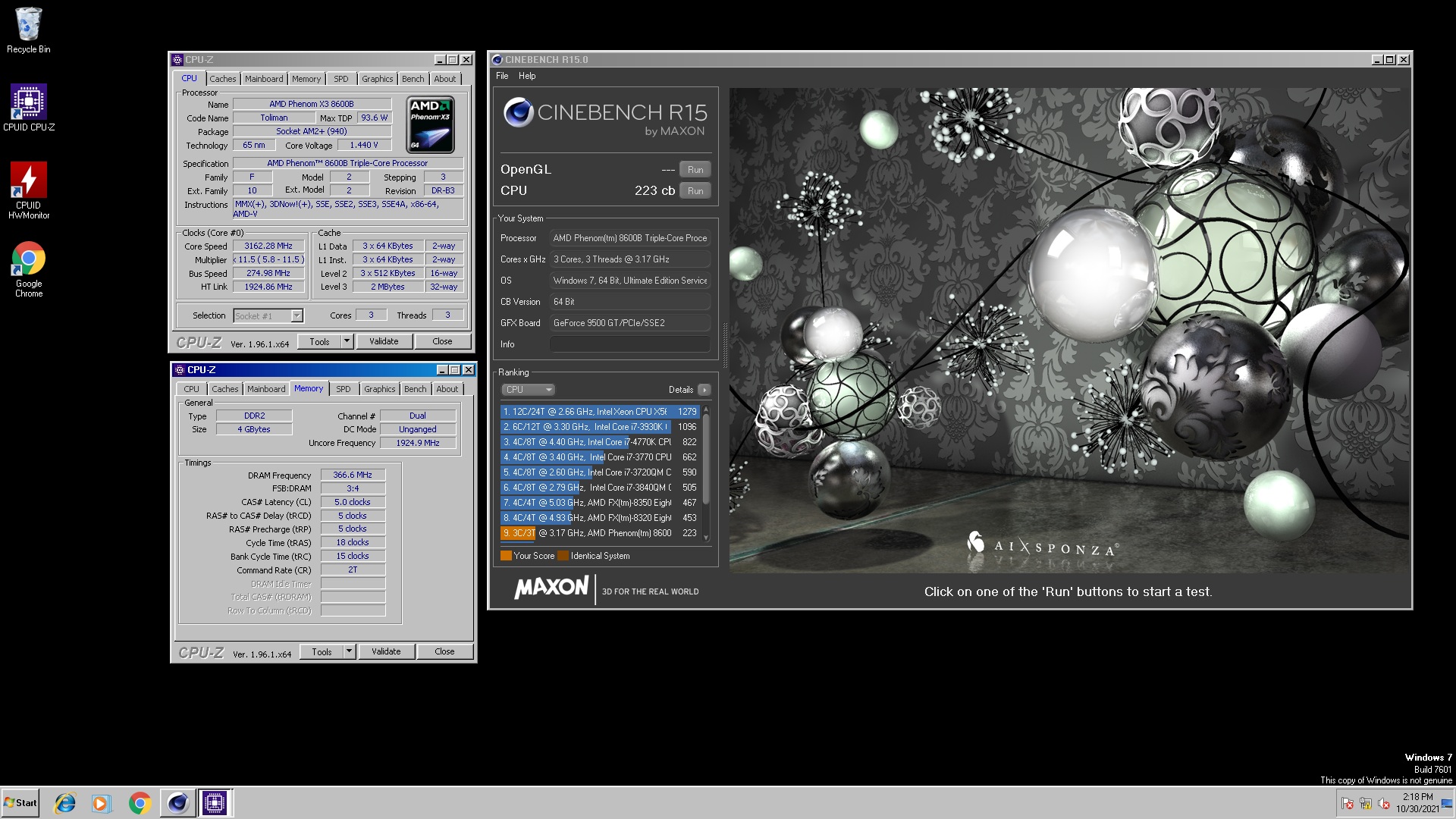Click the bottom CPU-Z title bar icon
This screenshot has width=1456, height=819.
pyautogui.click(x=180, y=370)
